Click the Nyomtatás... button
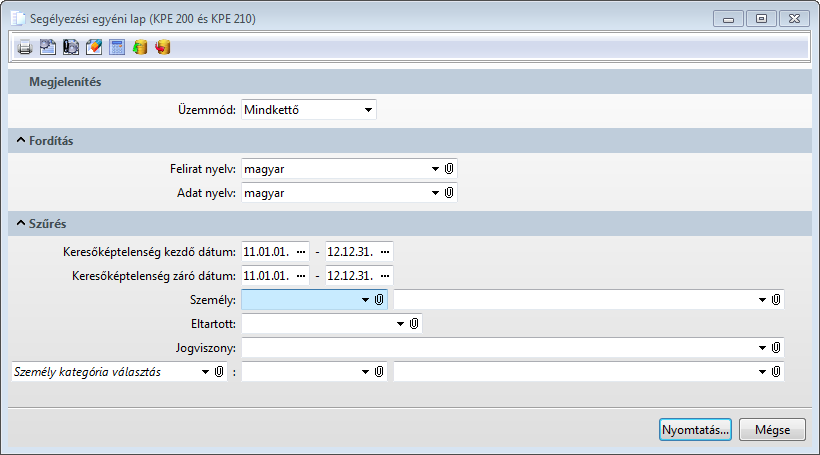The height and width of the screenshot is (455, 820). [x=695, y=430]
